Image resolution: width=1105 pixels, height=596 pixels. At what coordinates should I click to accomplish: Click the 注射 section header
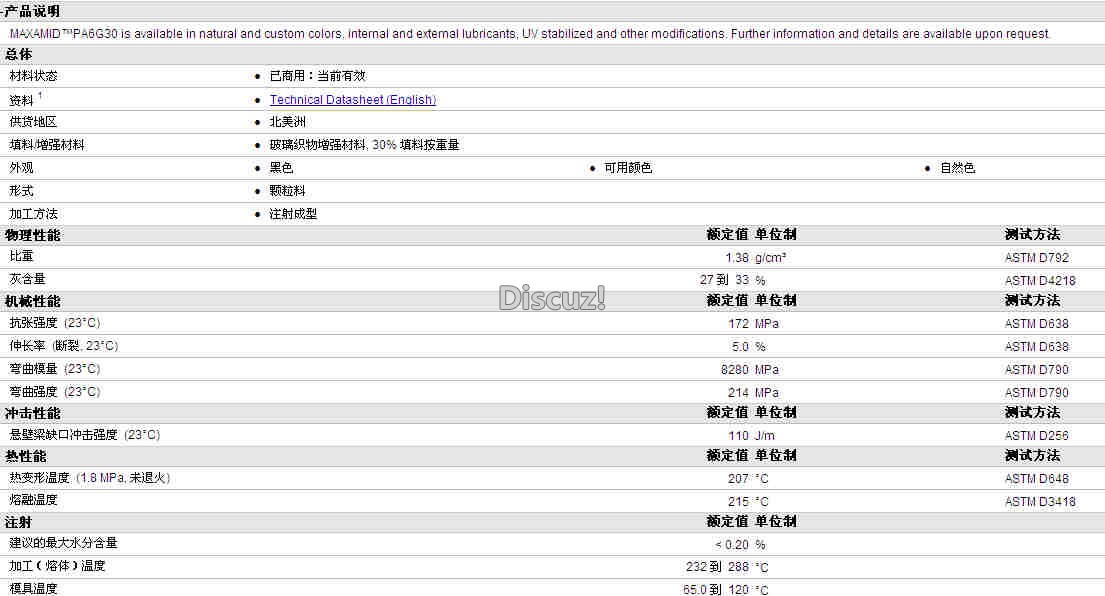tap(18, 523)
